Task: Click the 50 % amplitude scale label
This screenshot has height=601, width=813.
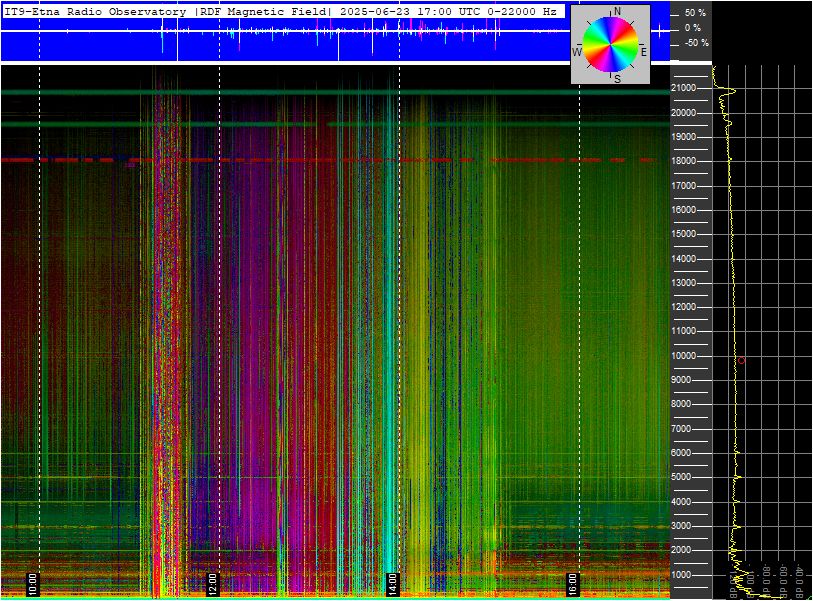Action: [695, 12]
